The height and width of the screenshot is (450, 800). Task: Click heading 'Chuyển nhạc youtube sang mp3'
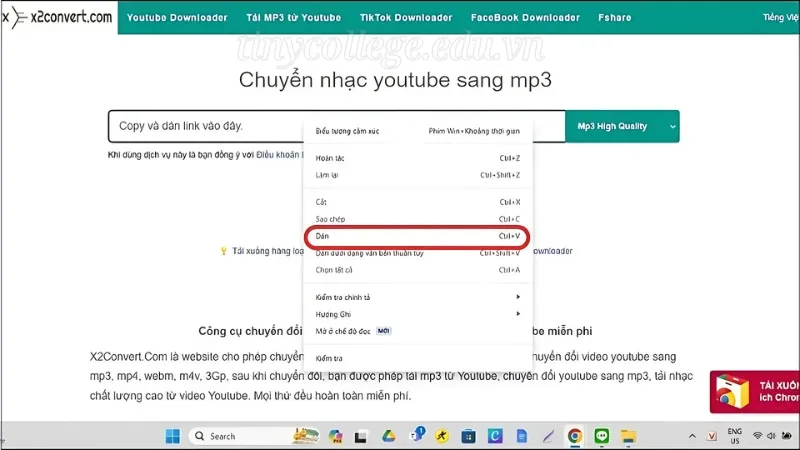(x=395, y=80)
